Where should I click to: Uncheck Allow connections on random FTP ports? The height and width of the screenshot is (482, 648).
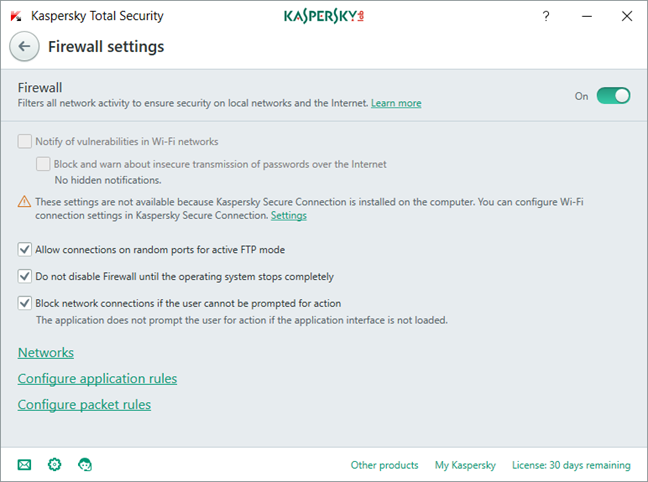[x=25, y=250]
